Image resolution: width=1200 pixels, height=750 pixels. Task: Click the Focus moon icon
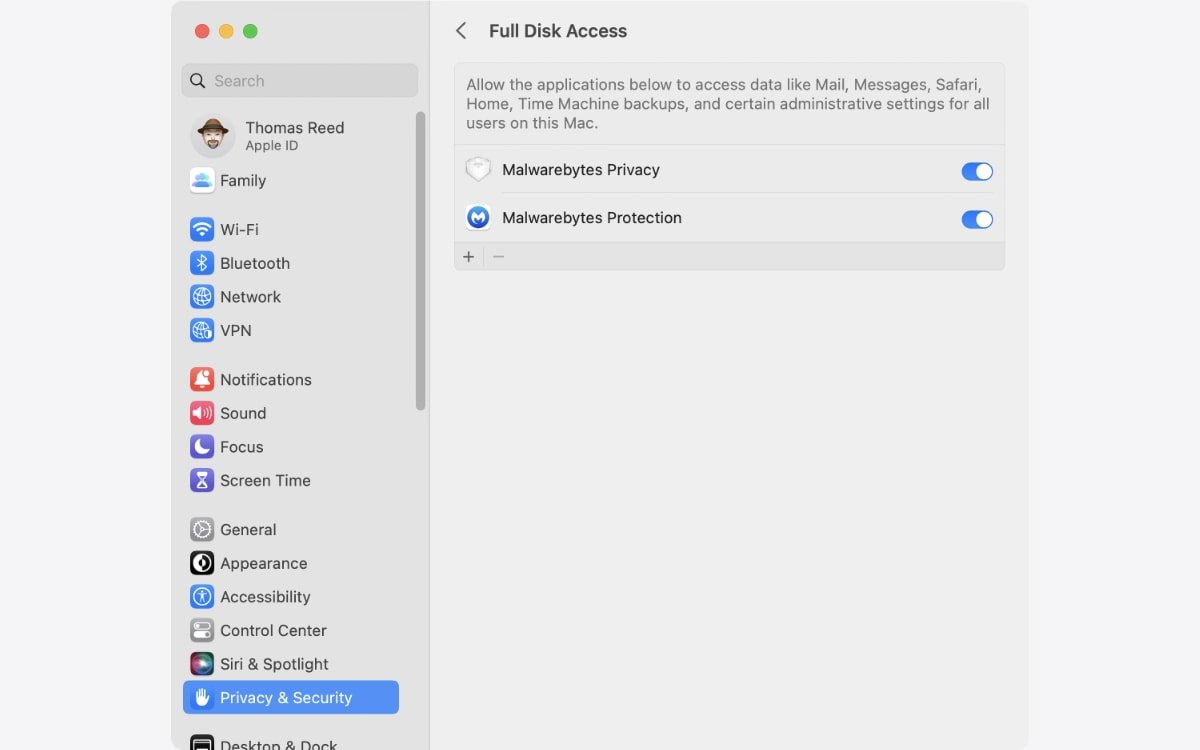(x=202, y=447)
